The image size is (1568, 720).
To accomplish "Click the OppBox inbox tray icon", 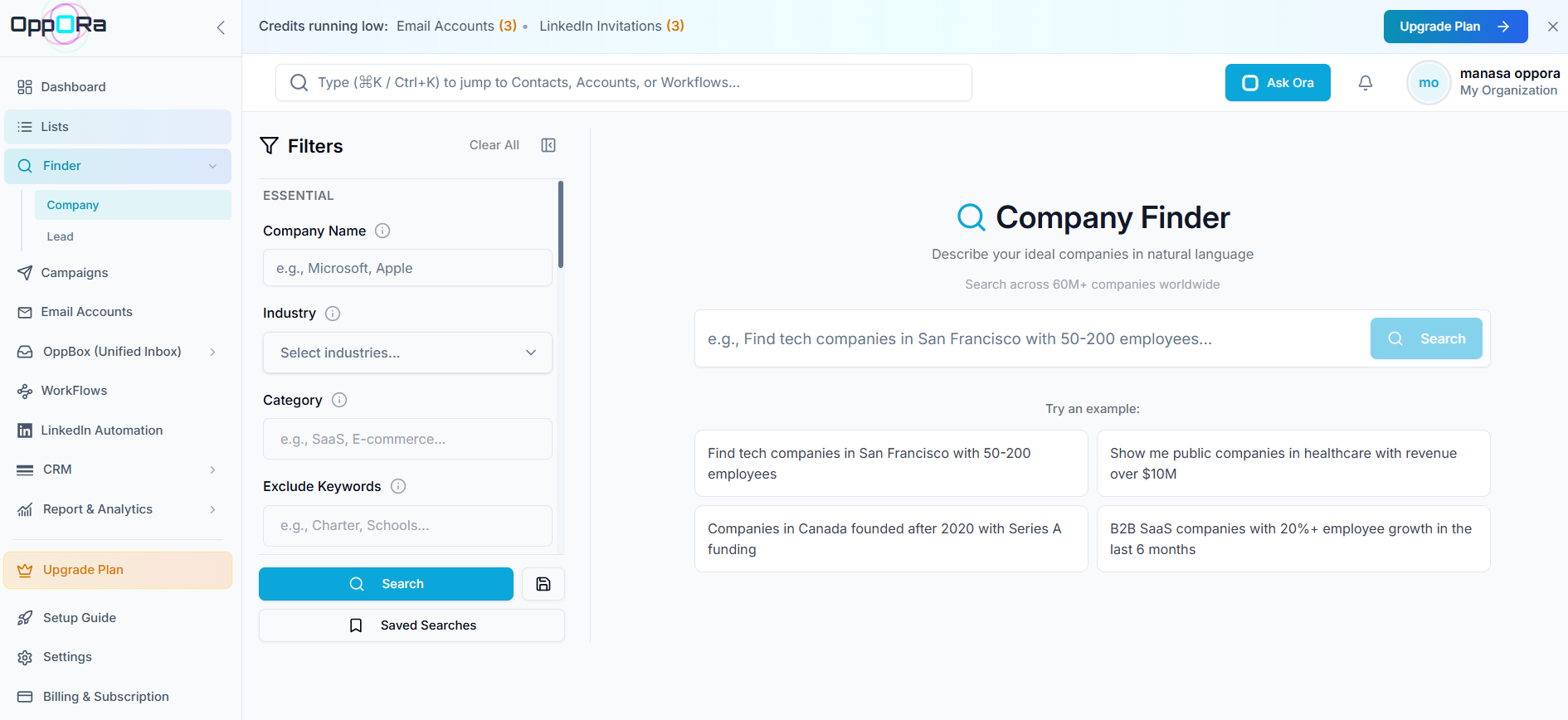I will pyautogui.click(x=25, y=352).
